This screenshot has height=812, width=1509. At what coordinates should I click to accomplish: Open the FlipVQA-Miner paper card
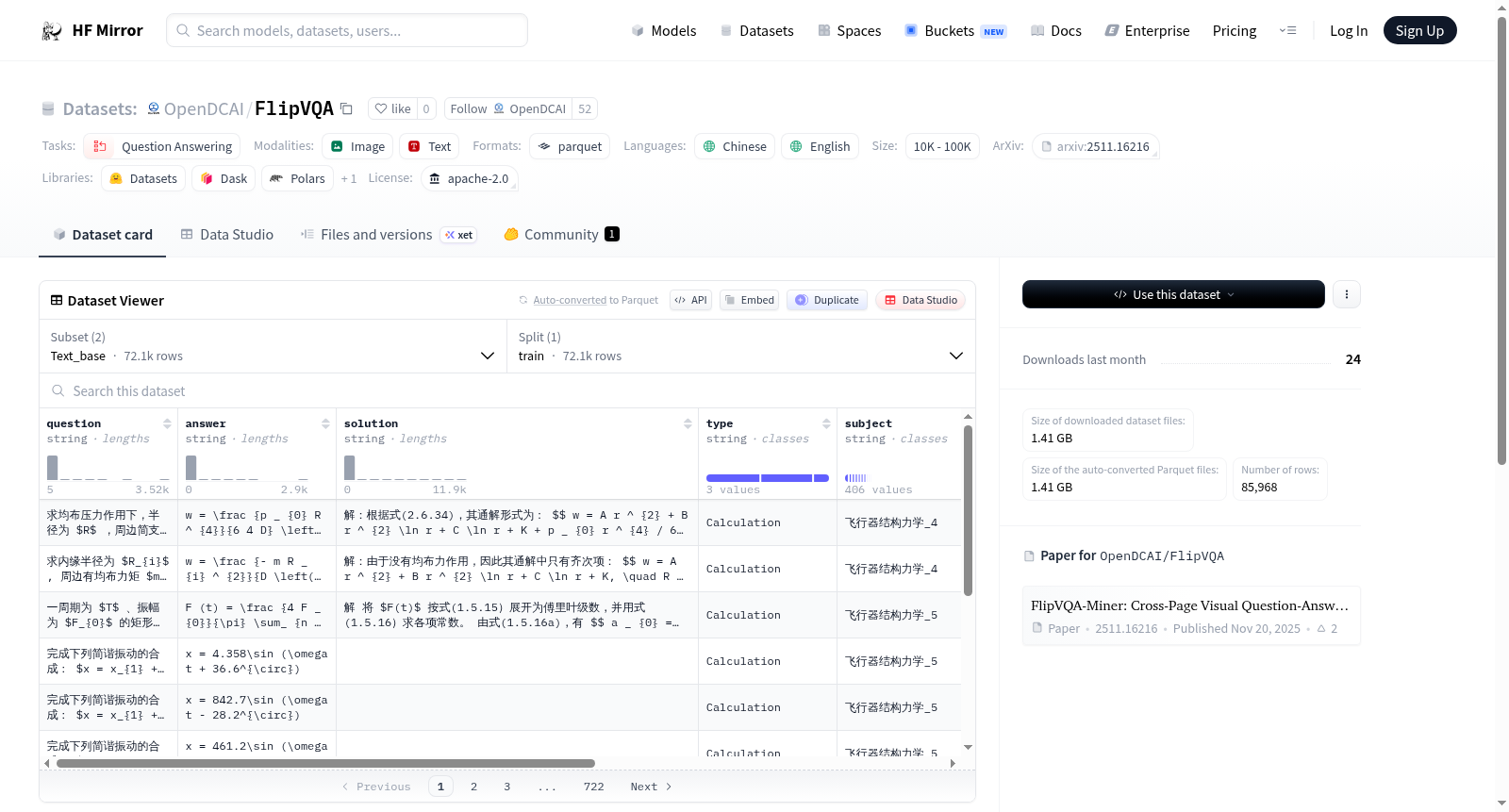[1191, 616]
